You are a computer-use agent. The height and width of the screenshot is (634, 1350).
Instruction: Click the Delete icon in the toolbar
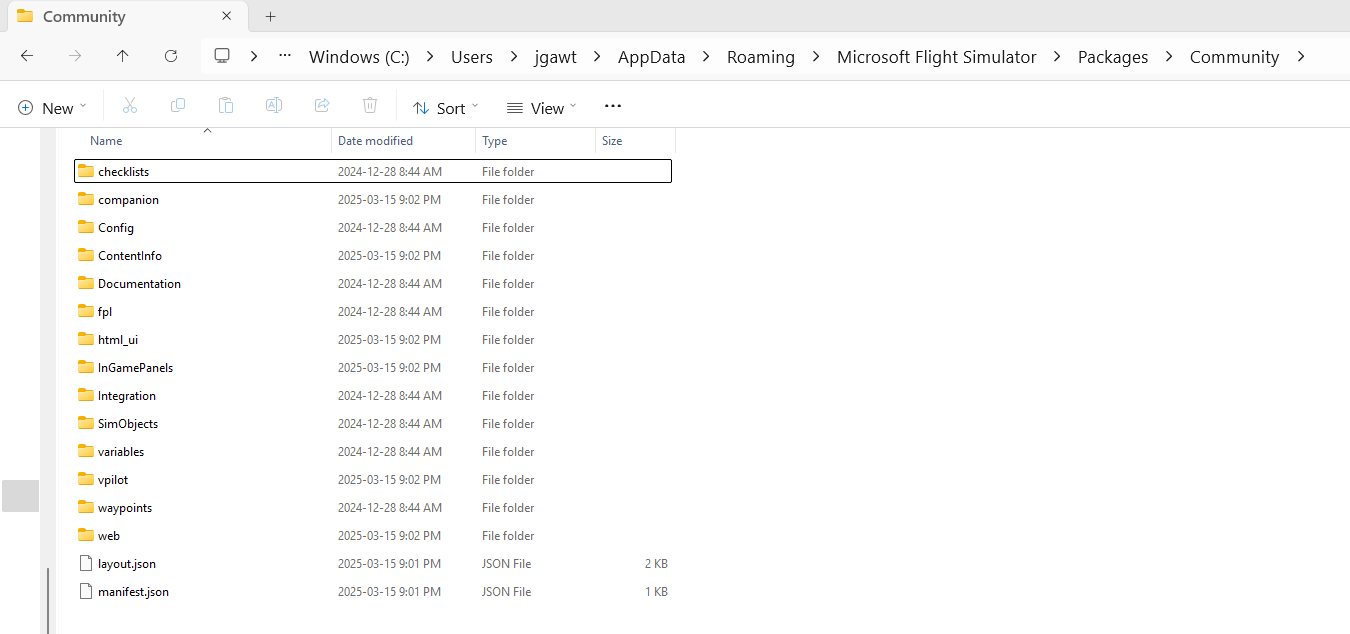coord(369,105)
